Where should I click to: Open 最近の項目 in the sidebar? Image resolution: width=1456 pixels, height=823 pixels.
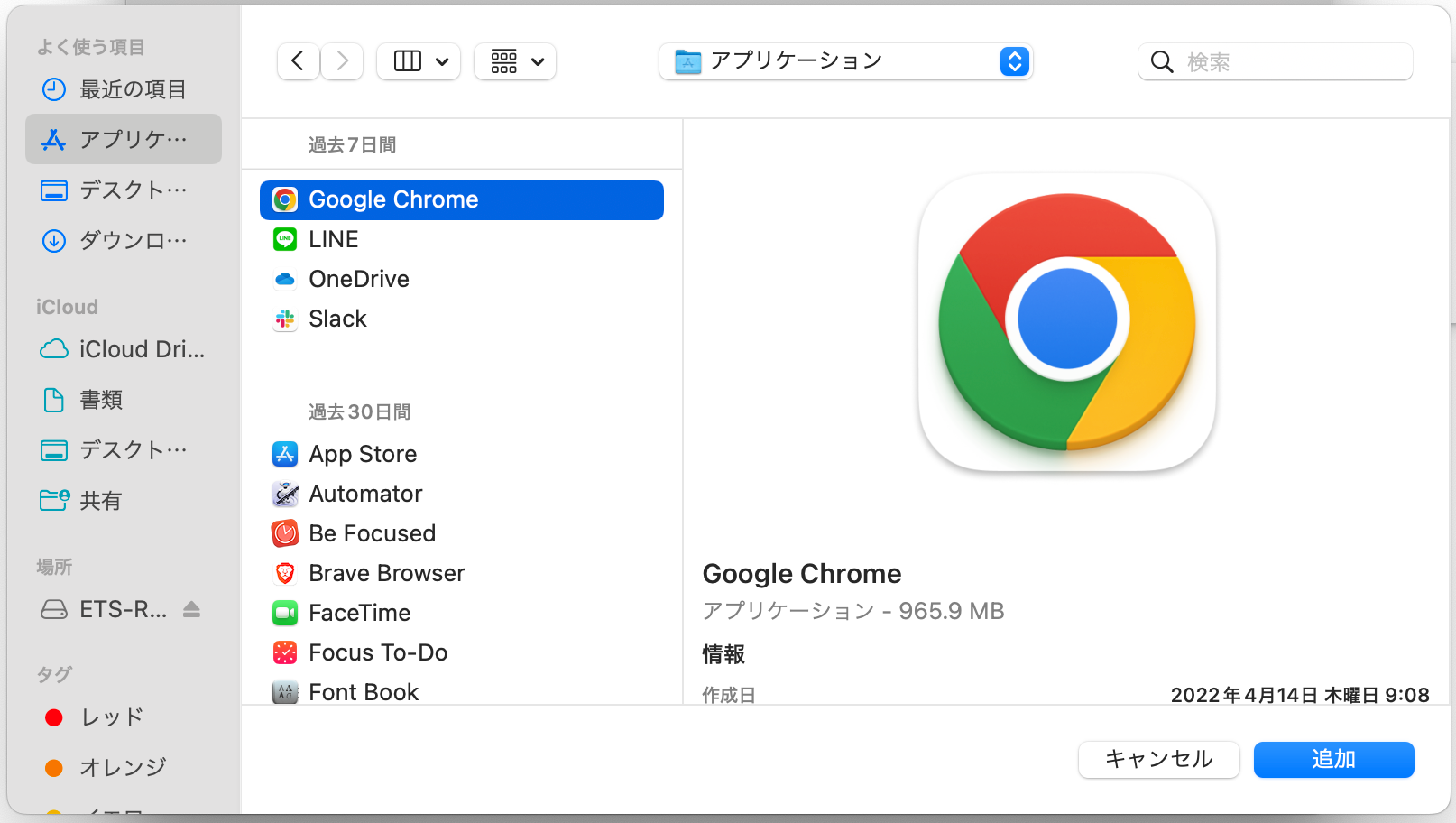(124, 89)
